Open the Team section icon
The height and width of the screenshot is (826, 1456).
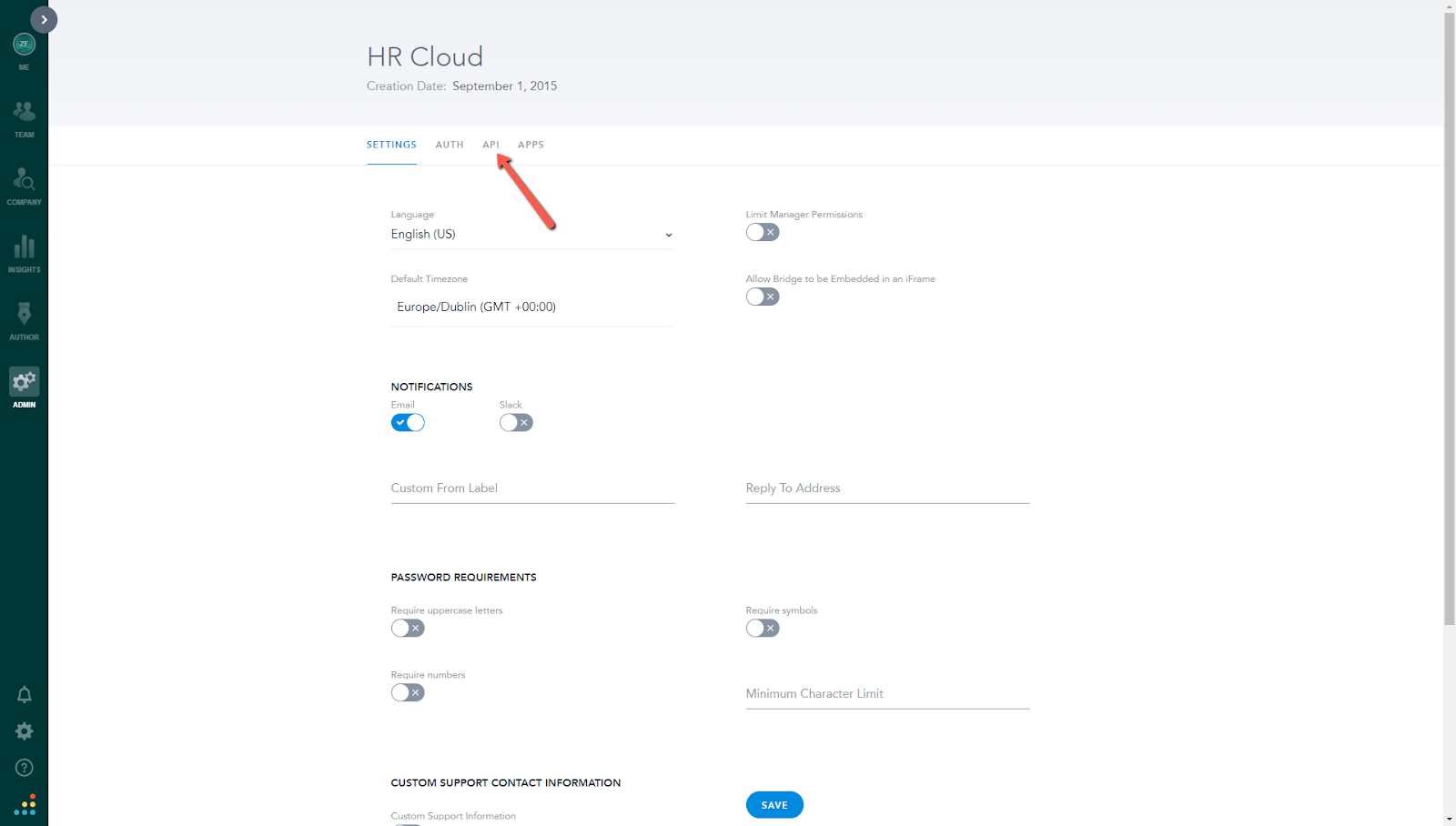coord(24,112)
